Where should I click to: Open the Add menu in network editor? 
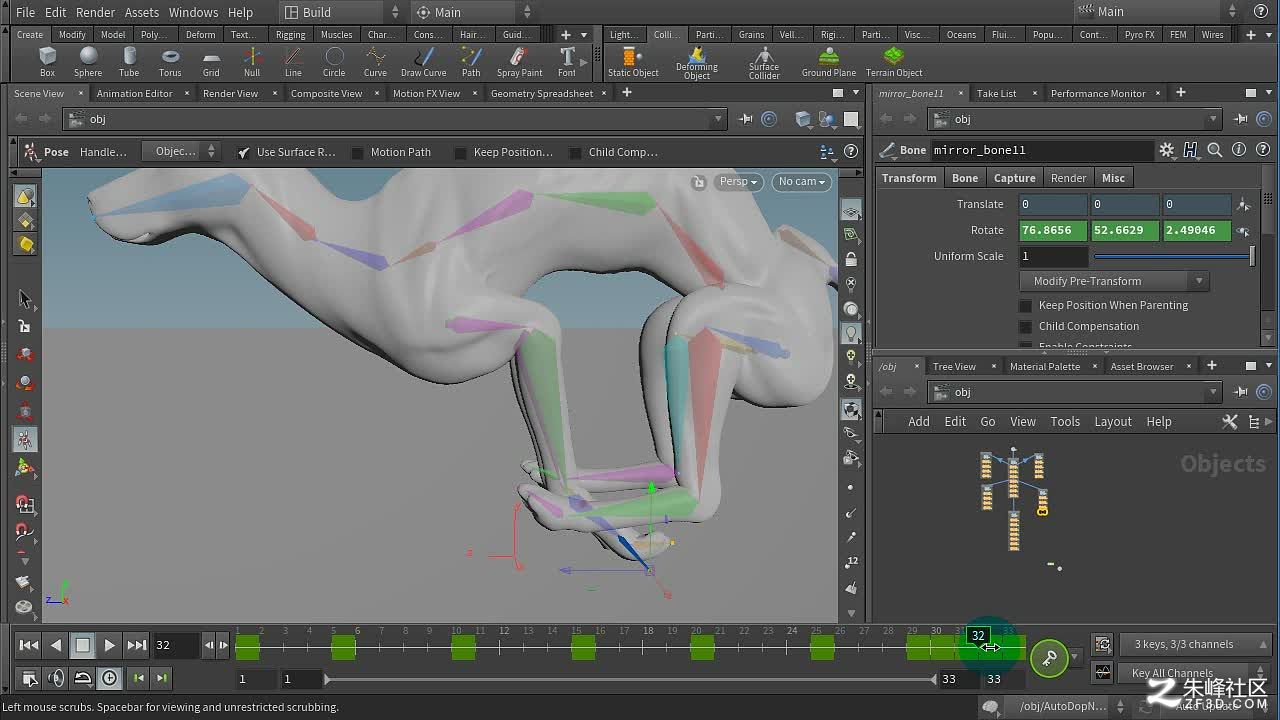pos(919,421)
